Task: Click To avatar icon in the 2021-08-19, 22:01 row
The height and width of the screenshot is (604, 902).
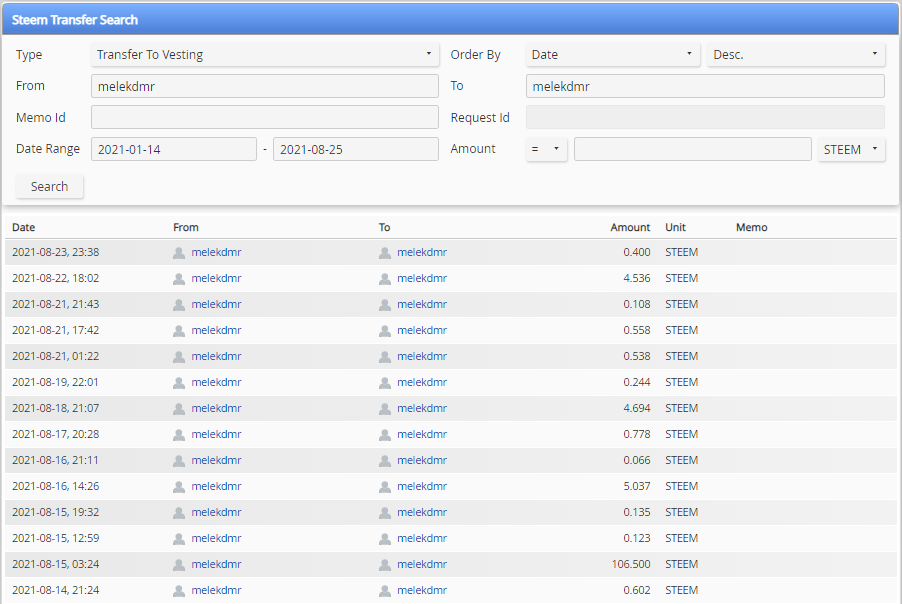Action: pyautogui.click(x=385, y=383)
